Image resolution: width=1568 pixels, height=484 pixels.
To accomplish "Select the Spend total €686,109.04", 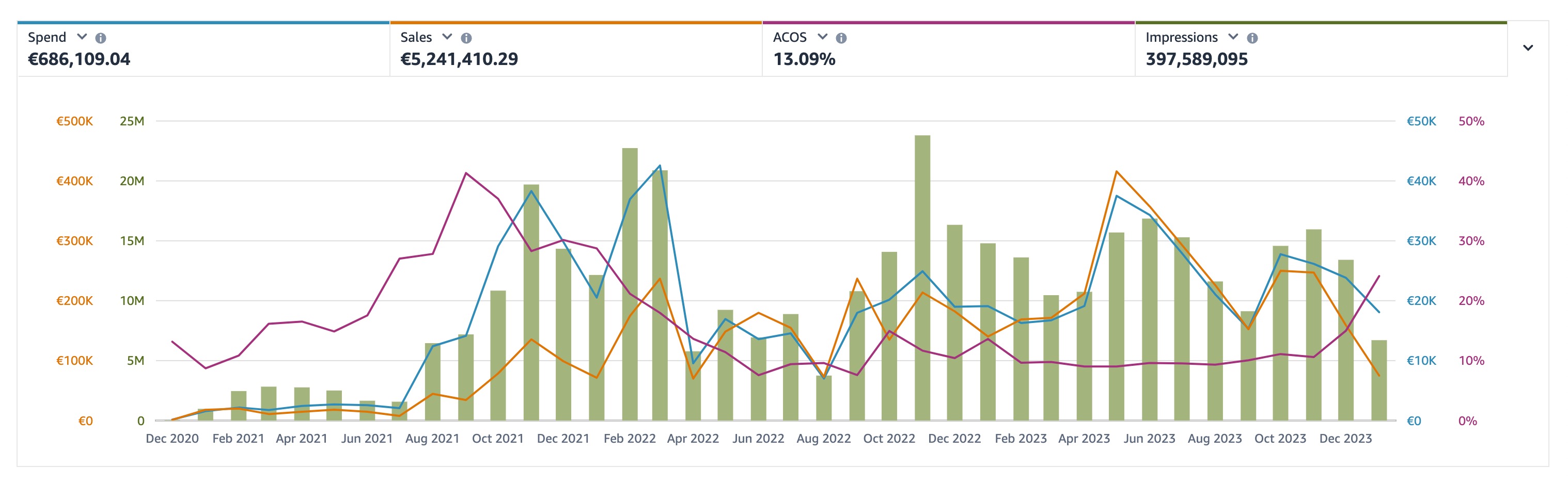I will [x=79, y=59].
